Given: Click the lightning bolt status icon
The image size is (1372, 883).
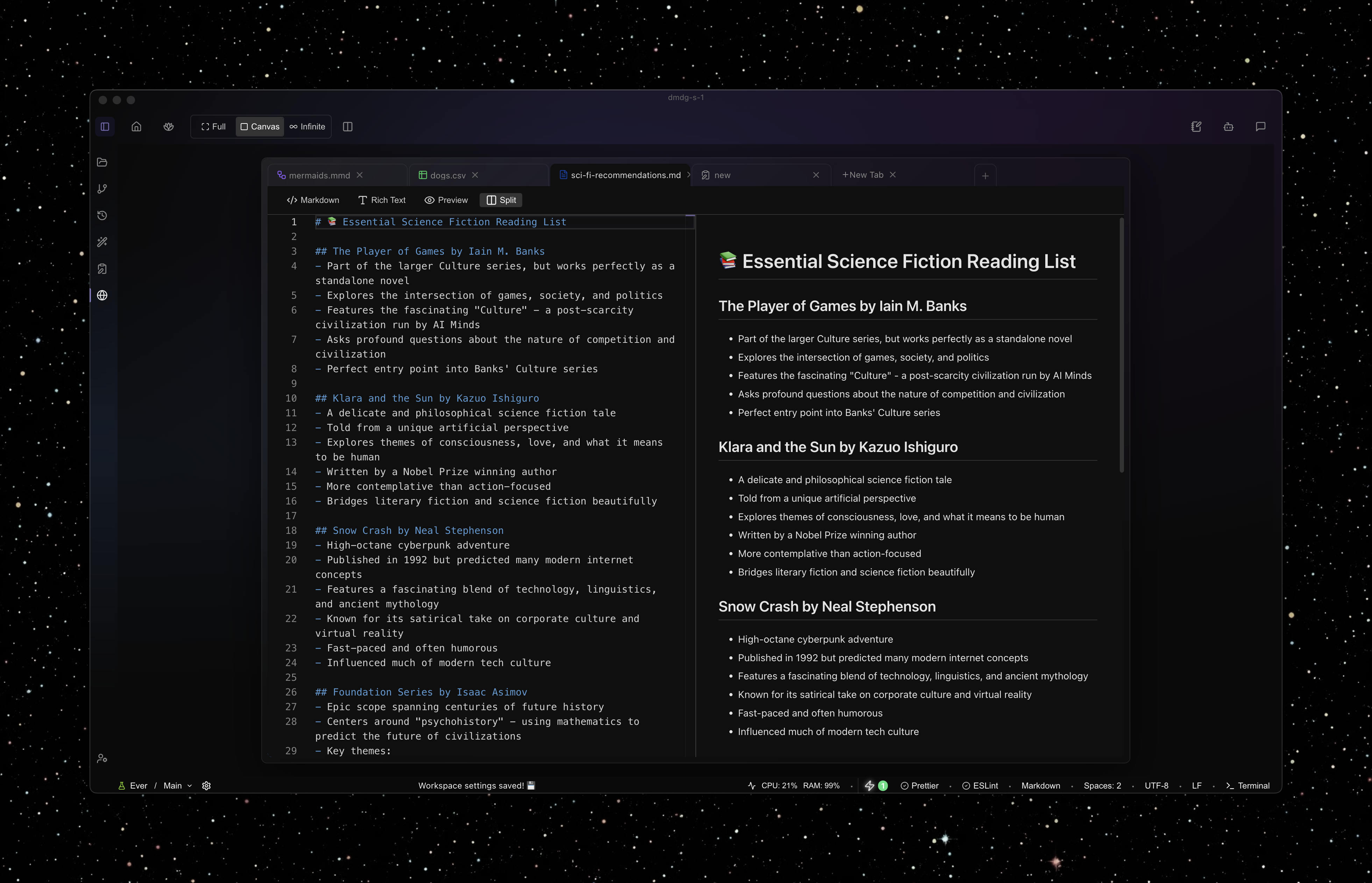Looking at the screenshot, I should (x=869, y=785).
